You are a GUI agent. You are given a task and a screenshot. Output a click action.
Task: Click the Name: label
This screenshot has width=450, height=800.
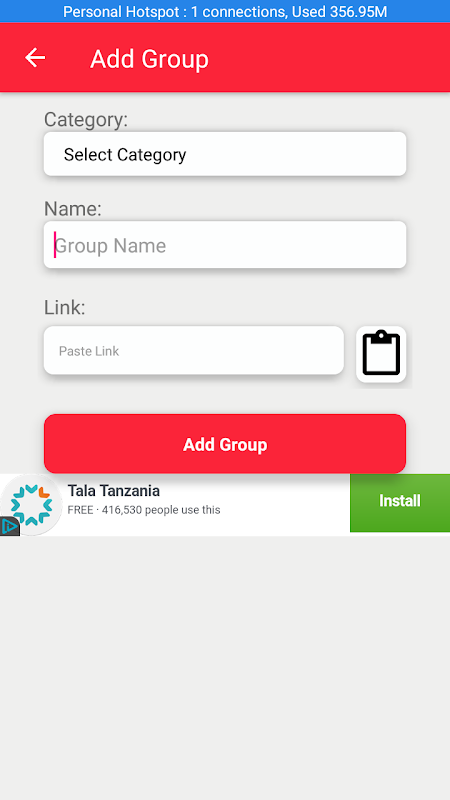pos(73,209)
